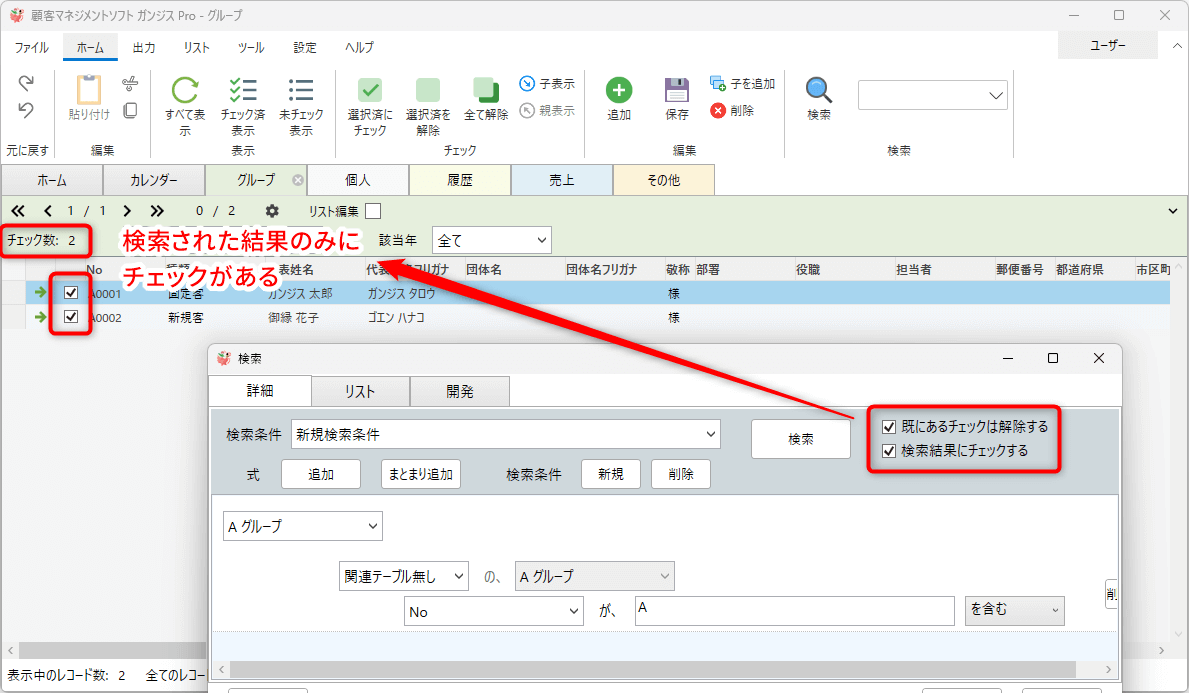
Task: Uncheck 検索結果にチェックする option
Action: point(889,451)
